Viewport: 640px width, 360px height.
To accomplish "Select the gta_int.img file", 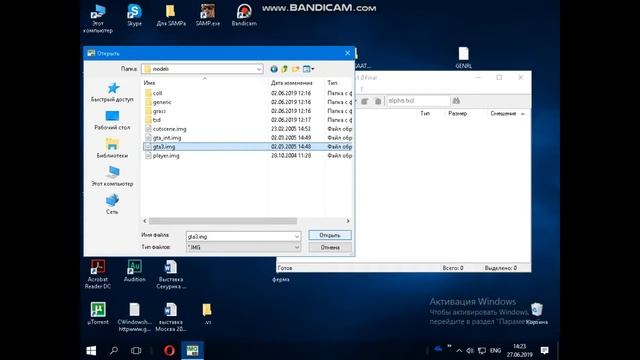I will pyautogui.click(x=167, y=138).
